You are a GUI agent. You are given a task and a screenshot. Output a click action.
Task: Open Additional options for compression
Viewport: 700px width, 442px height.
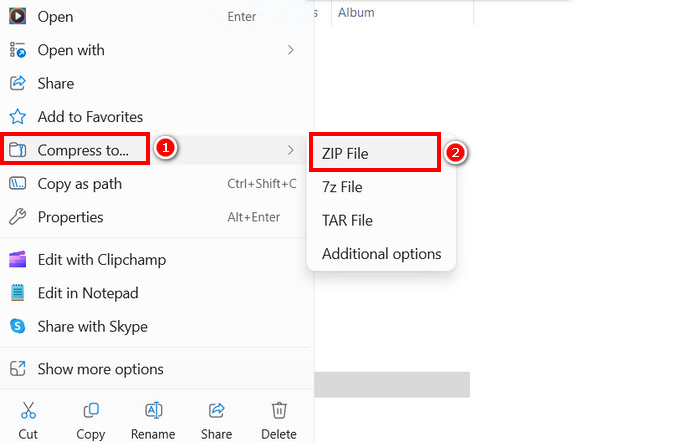pos(381,254)
